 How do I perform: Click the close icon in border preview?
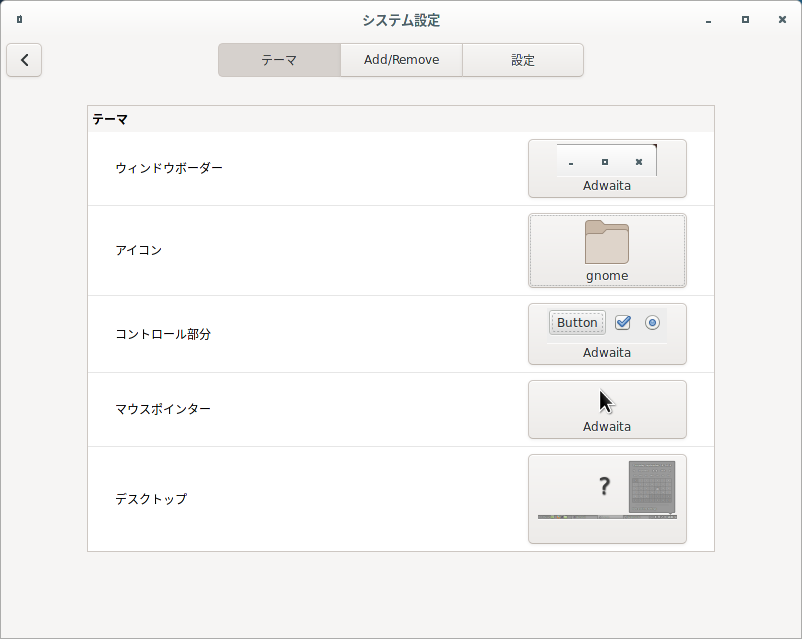[x=639, y=162]
